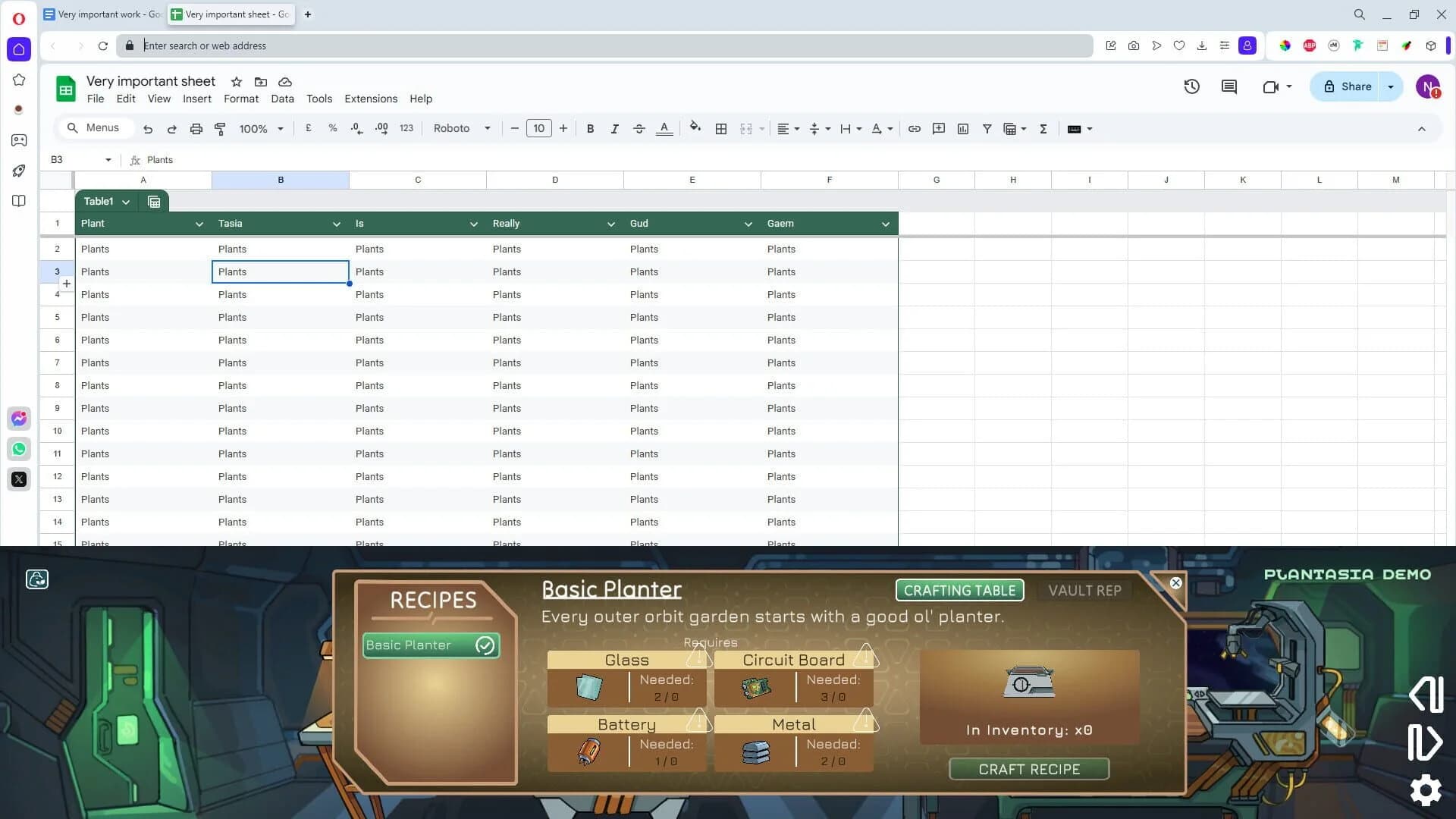Open the Roboto font dropdown
The width and height of the screenshot is (1456, 819).
coord(460,129)
